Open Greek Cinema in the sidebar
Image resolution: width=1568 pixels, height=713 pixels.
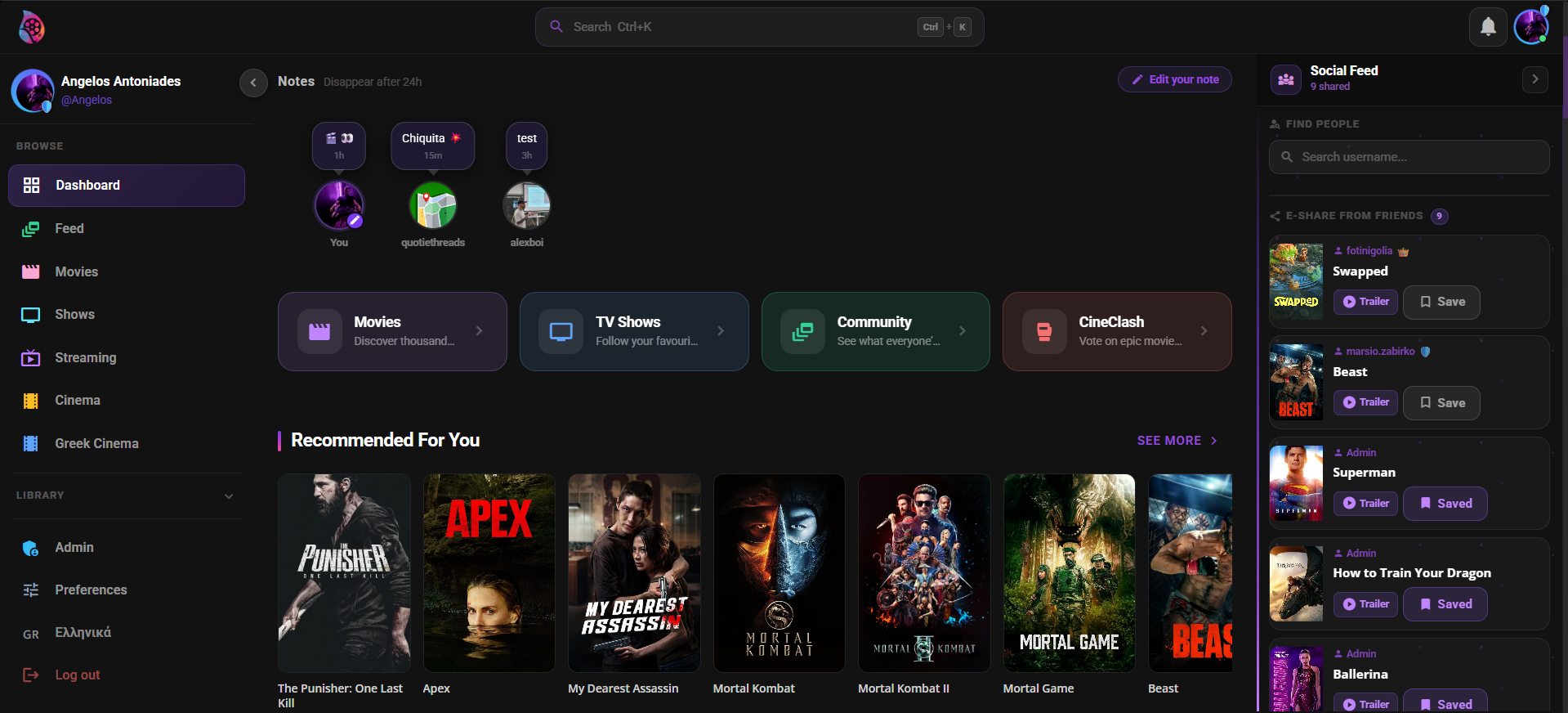(x=127, y=444)
